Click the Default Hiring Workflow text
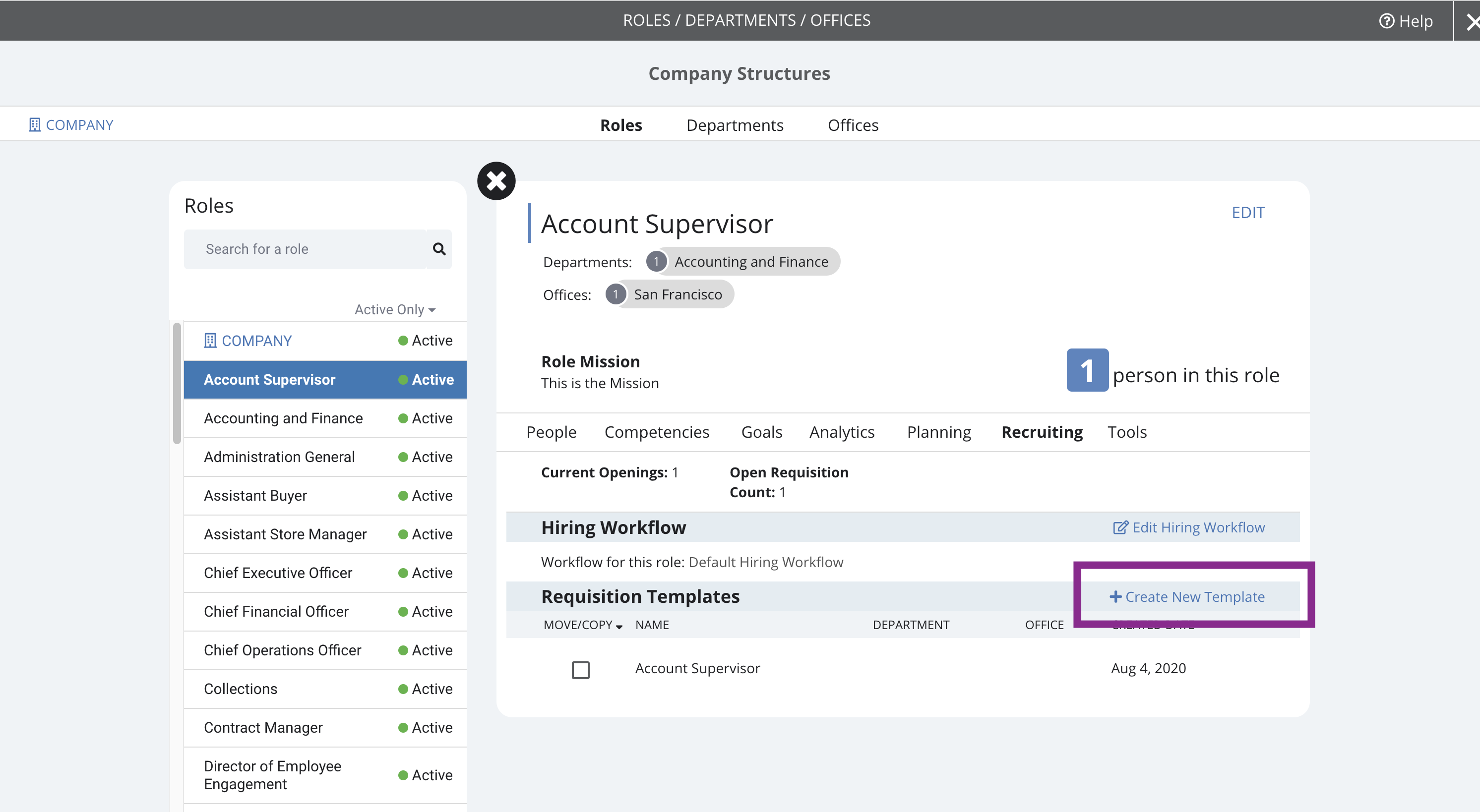Viewport: 1480px width, 812px height. (765, 562)
